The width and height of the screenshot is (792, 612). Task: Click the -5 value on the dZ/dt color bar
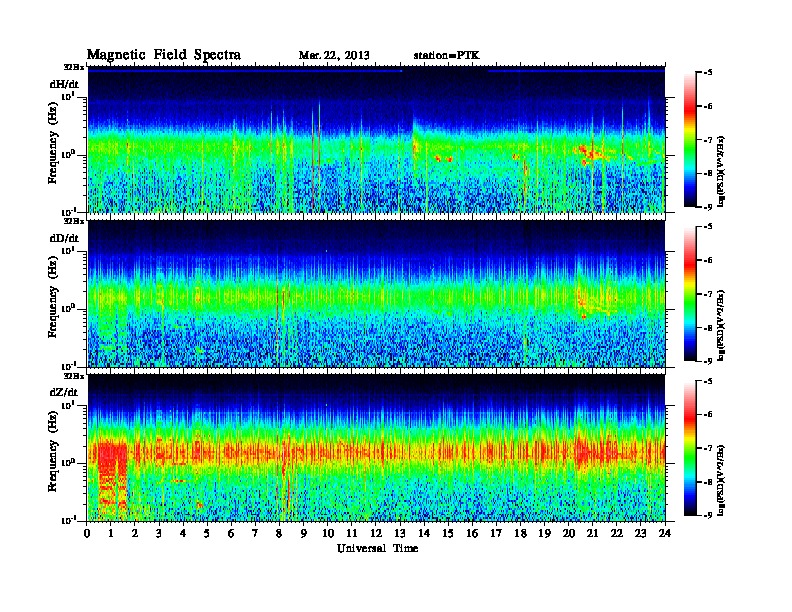click(708, 381)
